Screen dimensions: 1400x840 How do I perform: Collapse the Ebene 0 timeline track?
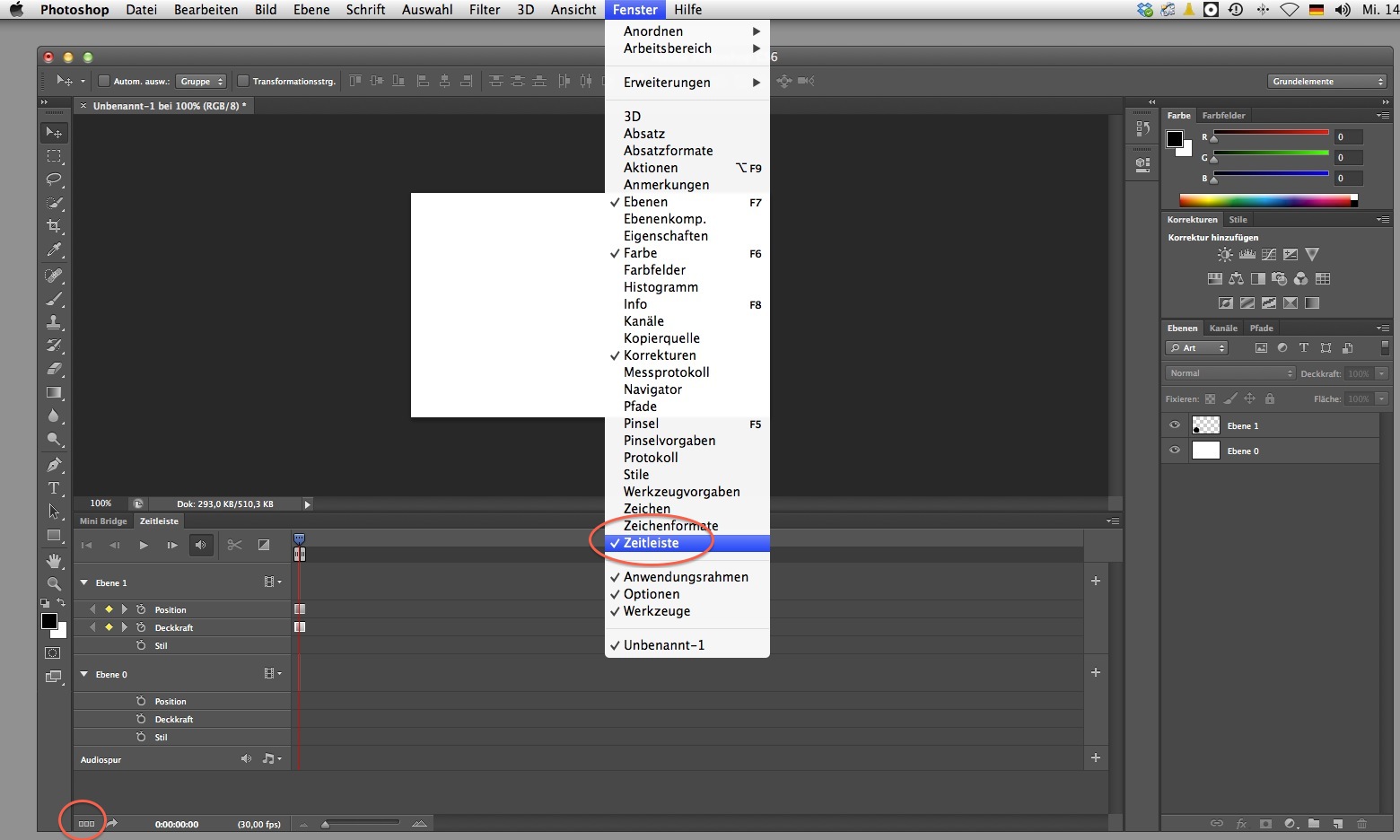[x=84, y=674]
